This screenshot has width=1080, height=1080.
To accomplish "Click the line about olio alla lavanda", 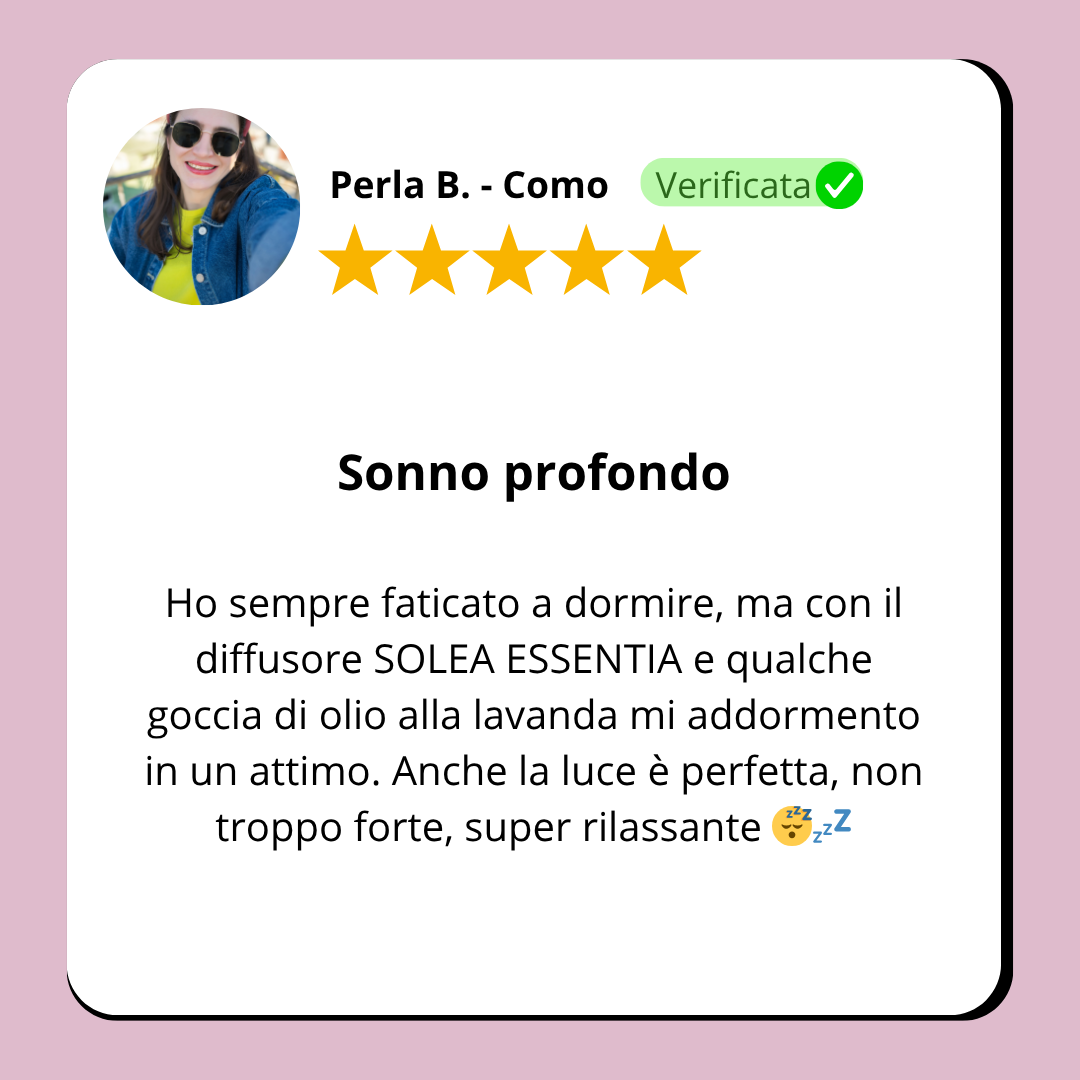I will [534, 716].
